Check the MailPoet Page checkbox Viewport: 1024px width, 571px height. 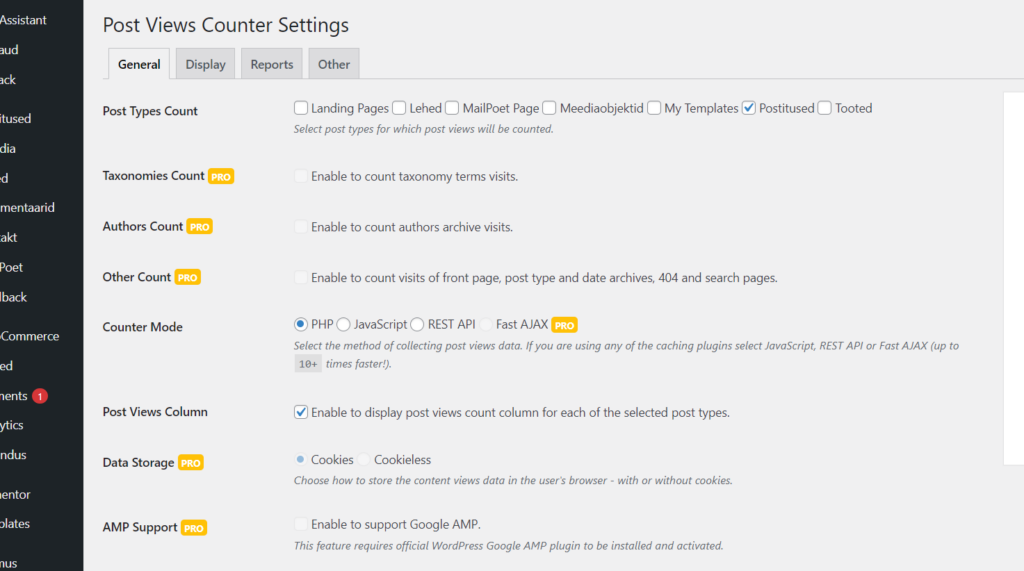pyautogui.click(x=453, y=108)
